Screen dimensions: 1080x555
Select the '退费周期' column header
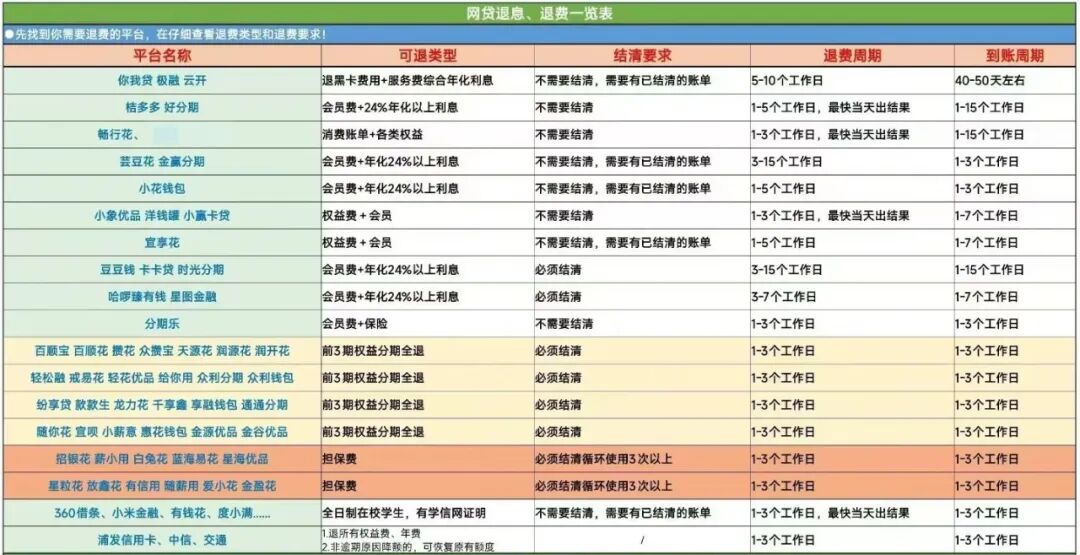point(852,56)
